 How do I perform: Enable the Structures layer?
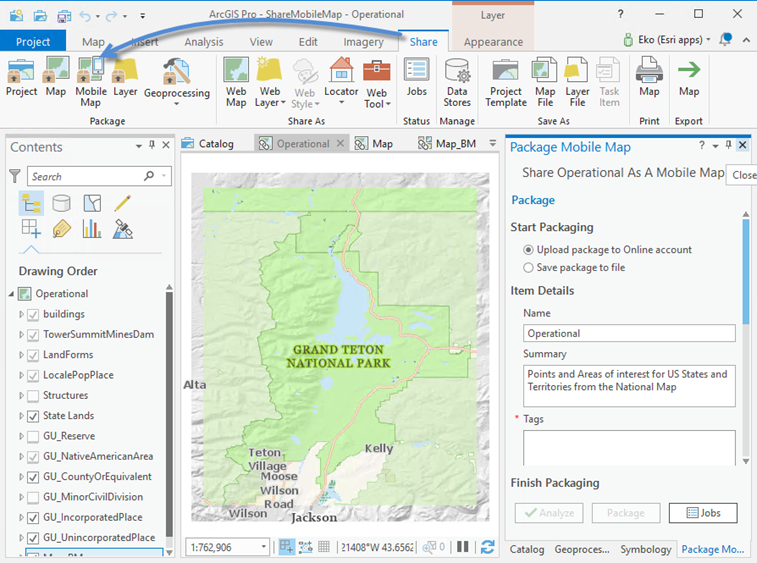coord(33,396)
